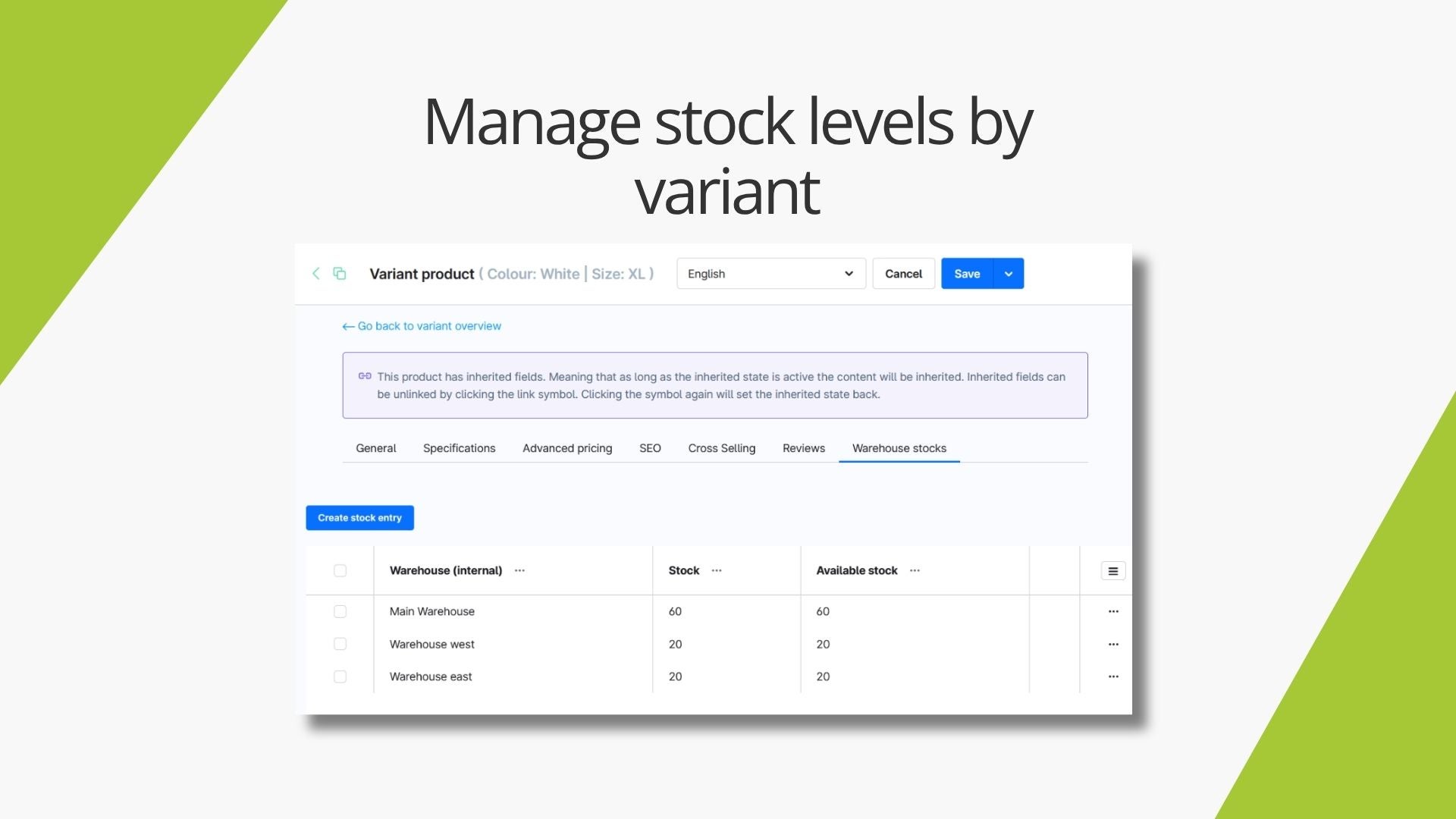
Task: Open Warehouse west row actions menu
Action: coord(1113,645)
